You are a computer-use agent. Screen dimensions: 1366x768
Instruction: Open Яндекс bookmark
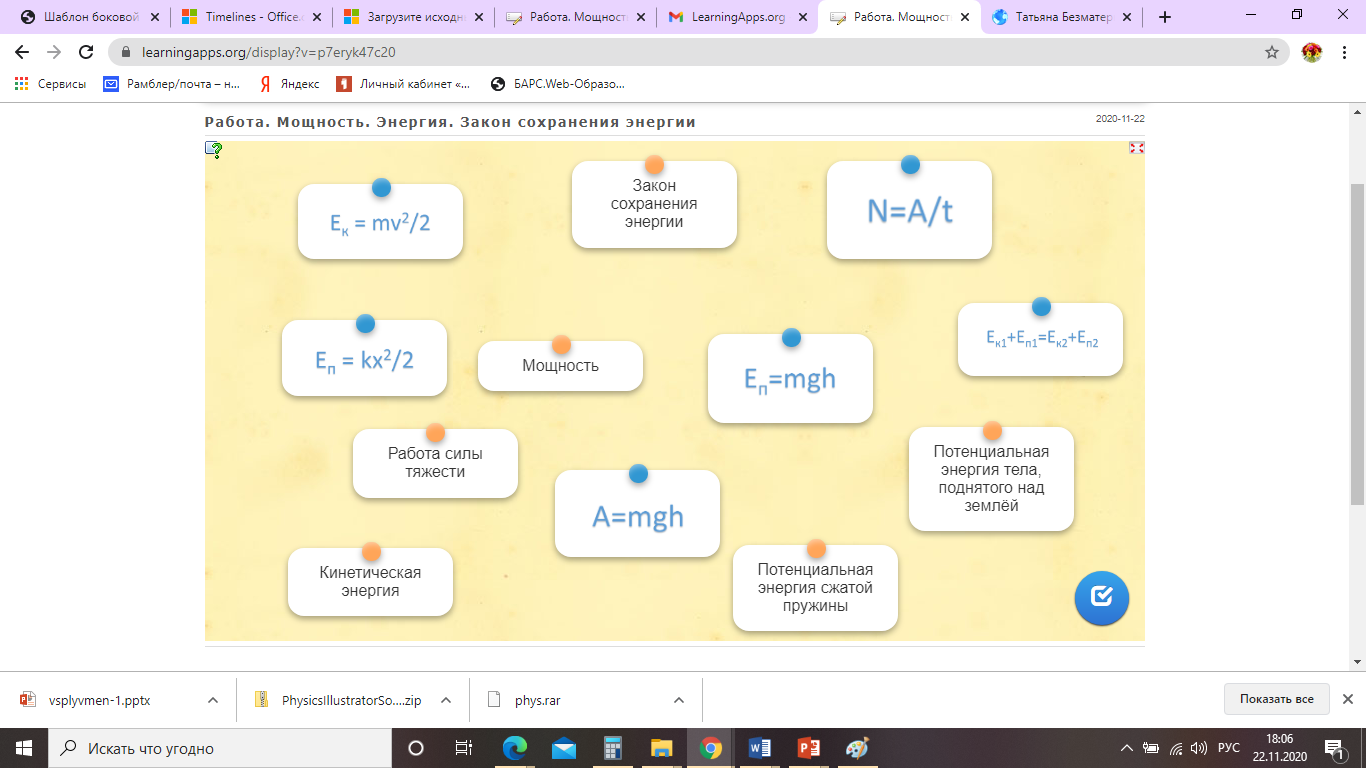point(290,84)
